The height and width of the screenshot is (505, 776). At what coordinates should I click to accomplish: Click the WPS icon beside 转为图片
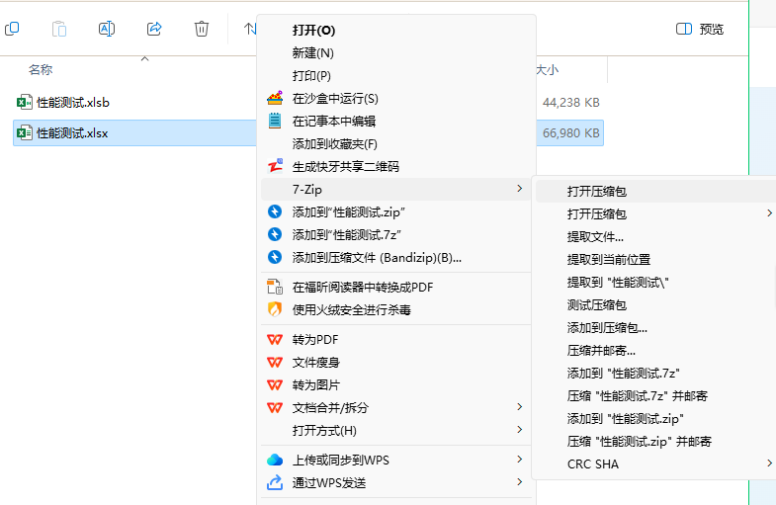275,385
